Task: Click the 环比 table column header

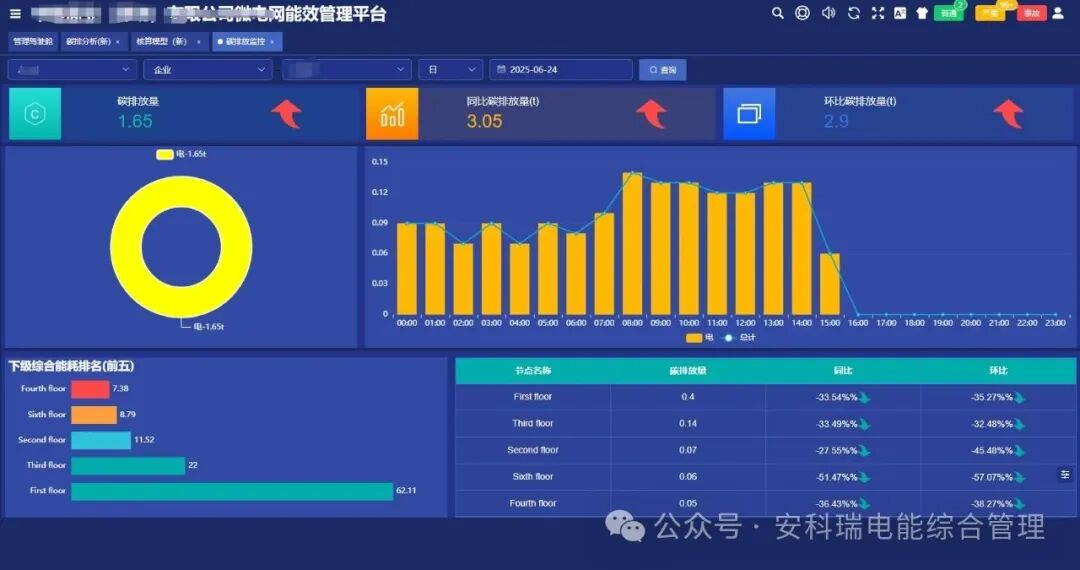Action: [x=999, y=370]
